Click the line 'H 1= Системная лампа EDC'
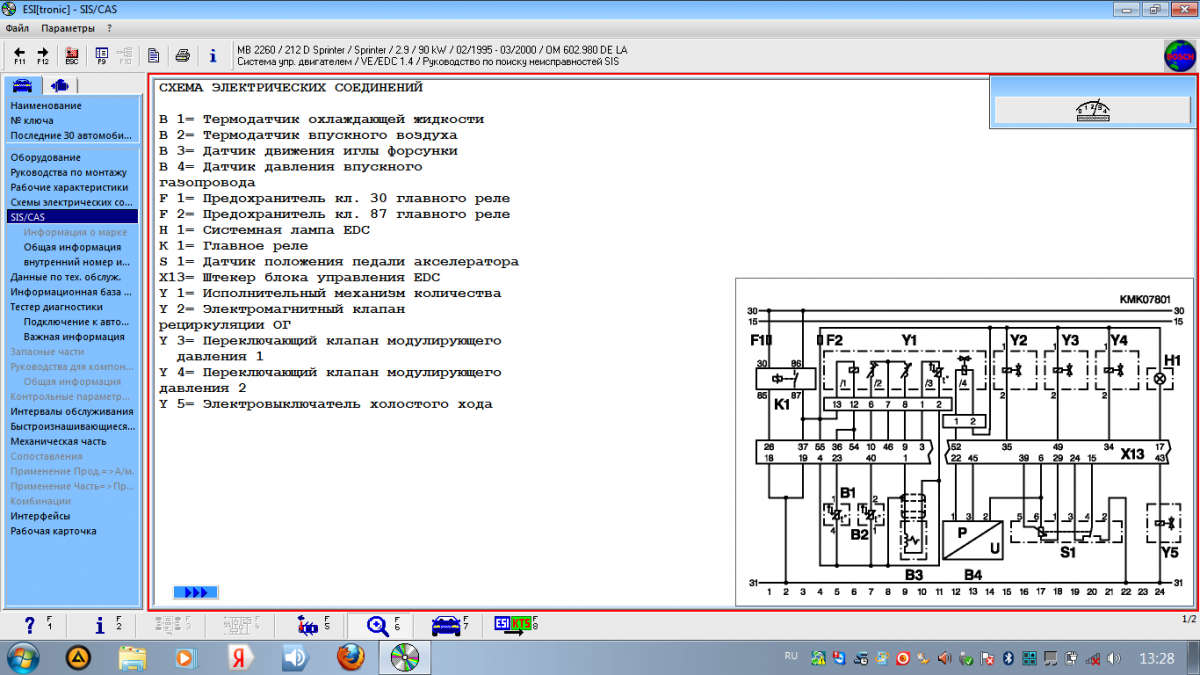This screenshot has width=1200, height=675. (x=264, y=230)
